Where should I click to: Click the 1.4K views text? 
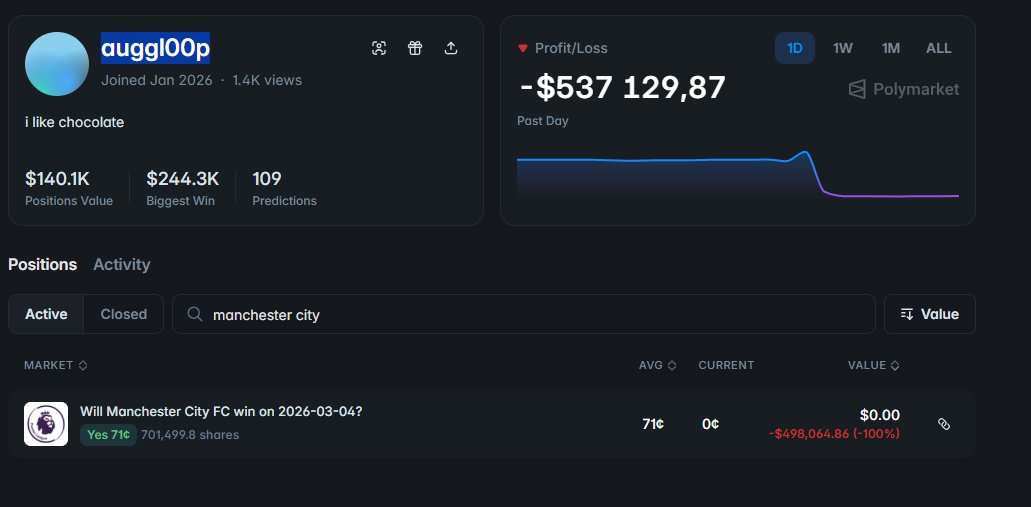pos(267,80)
